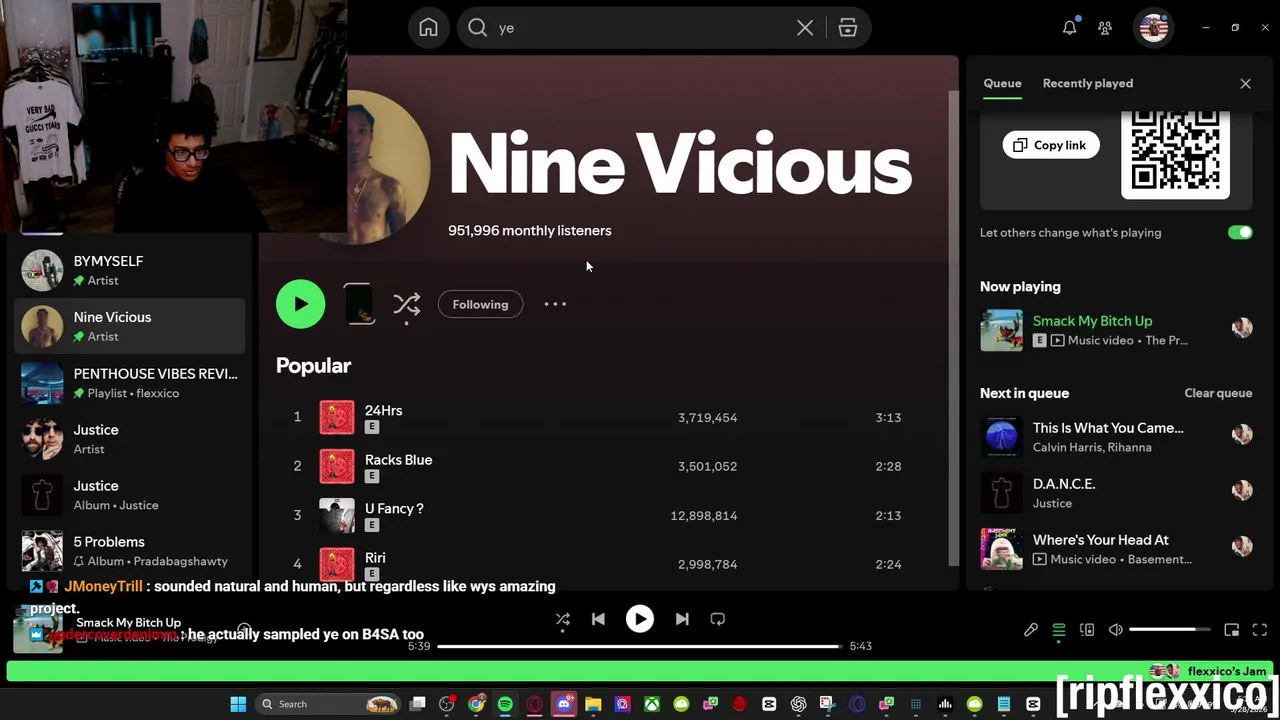
Task: Enable shuffle for Nine Vicious artist page
Action: (406, 304)
